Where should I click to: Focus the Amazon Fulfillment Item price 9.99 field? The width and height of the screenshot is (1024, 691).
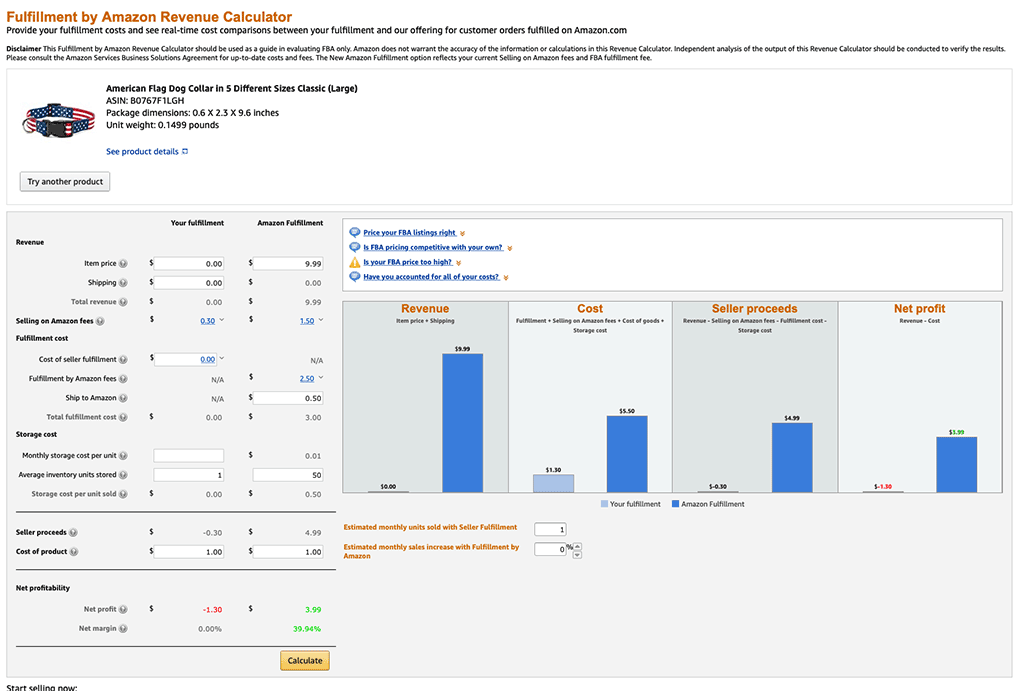point(288,264)
